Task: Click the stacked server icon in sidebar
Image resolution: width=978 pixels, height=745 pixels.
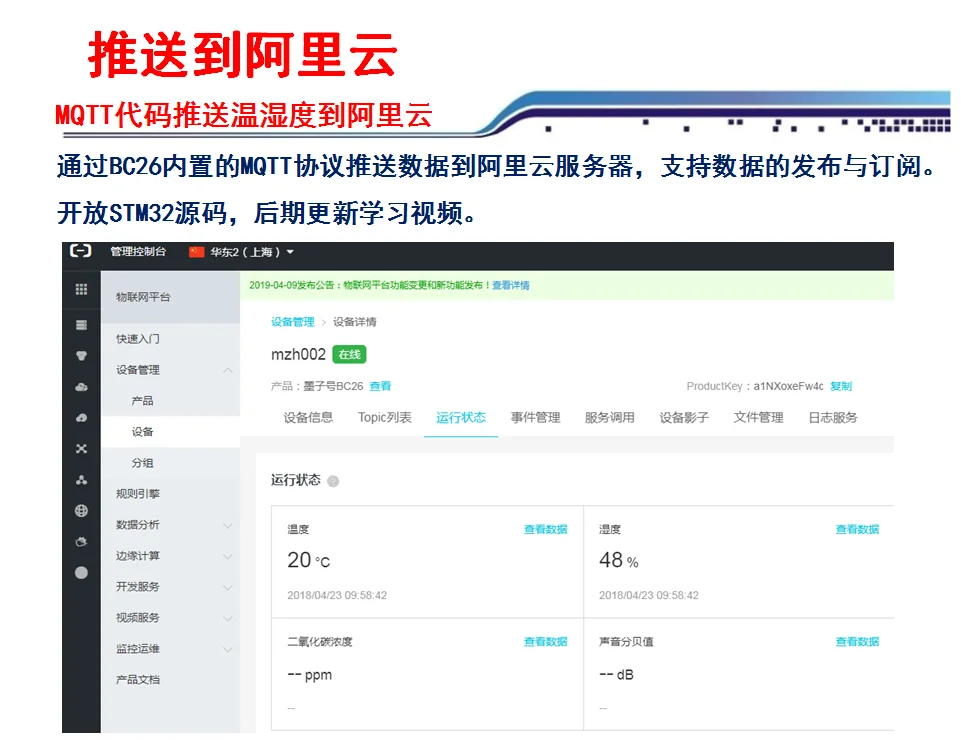Action: pyautogui.click(x=81, y=325)
